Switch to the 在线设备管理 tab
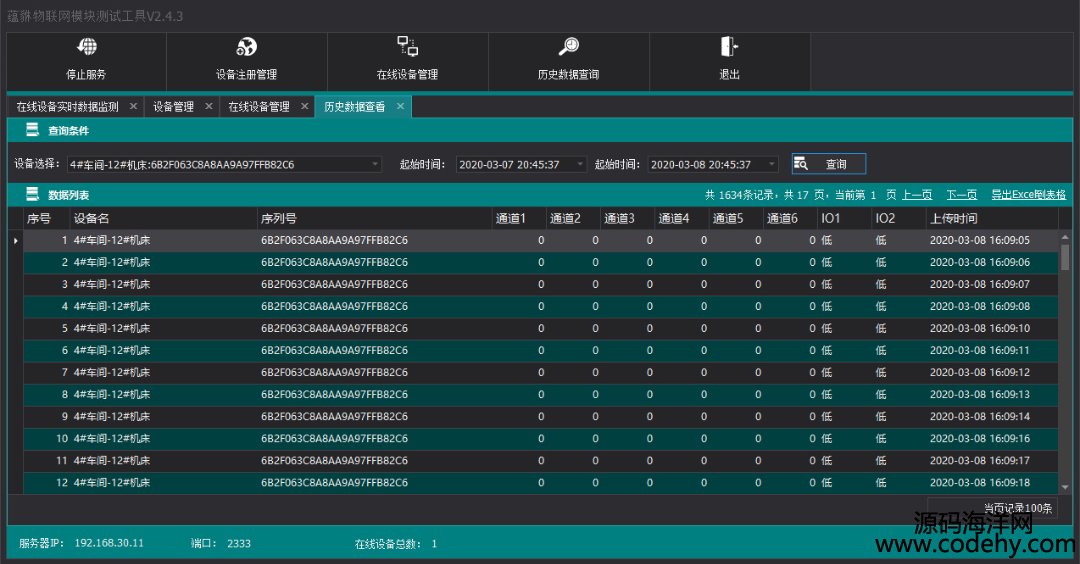This screenshot has height=564, width=1080. click(x=259, y=107)
